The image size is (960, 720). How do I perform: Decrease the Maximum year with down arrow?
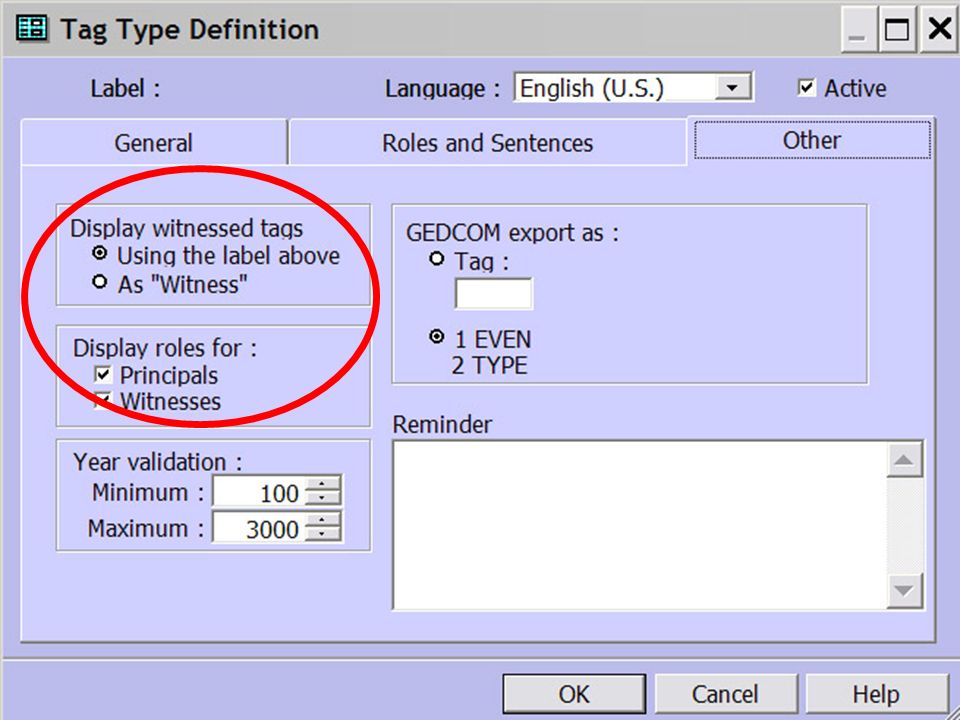(x=323, y=534)
